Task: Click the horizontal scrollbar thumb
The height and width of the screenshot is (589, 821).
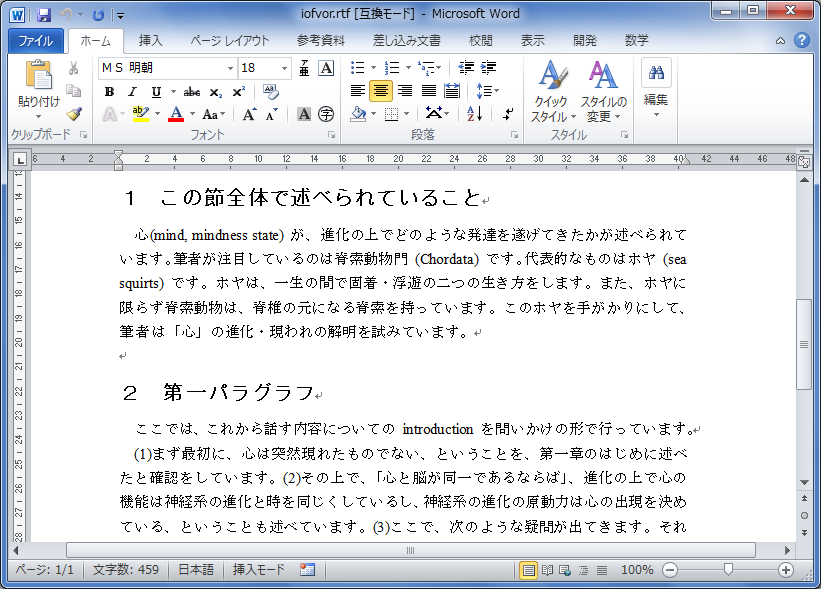Action: (410, 550)
